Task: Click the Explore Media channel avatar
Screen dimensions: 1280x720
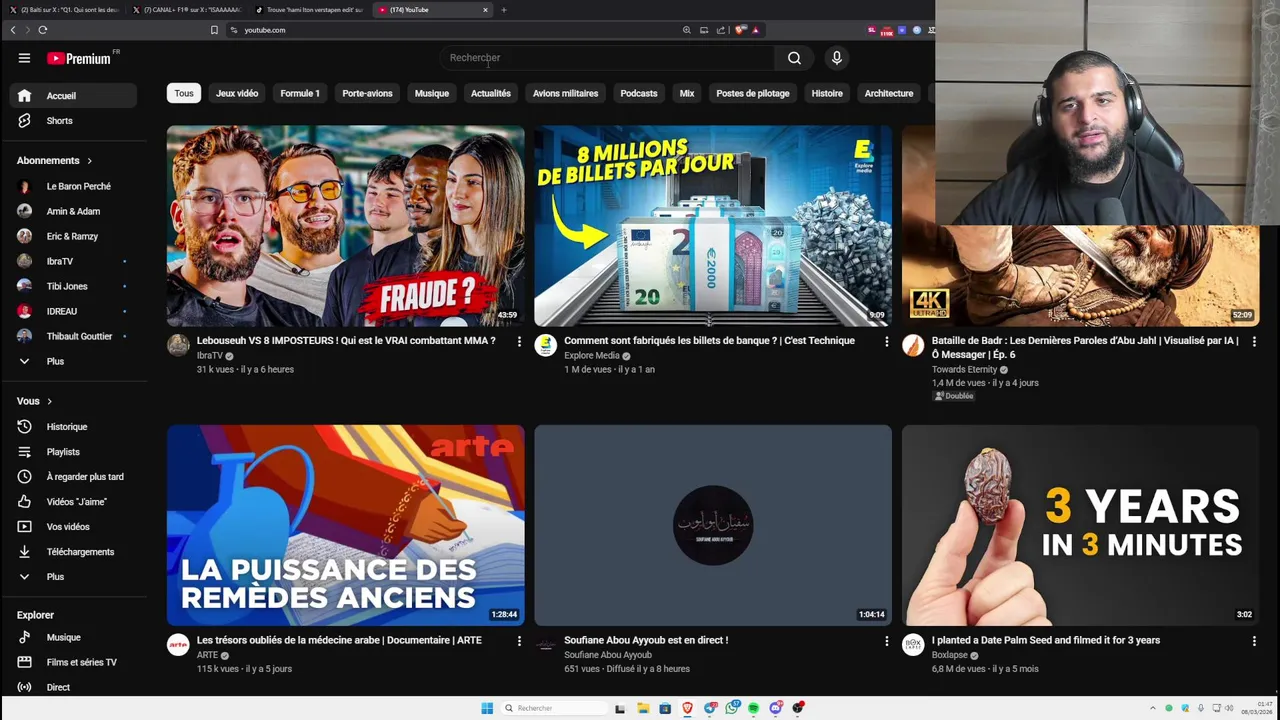Action: (546, 346)
